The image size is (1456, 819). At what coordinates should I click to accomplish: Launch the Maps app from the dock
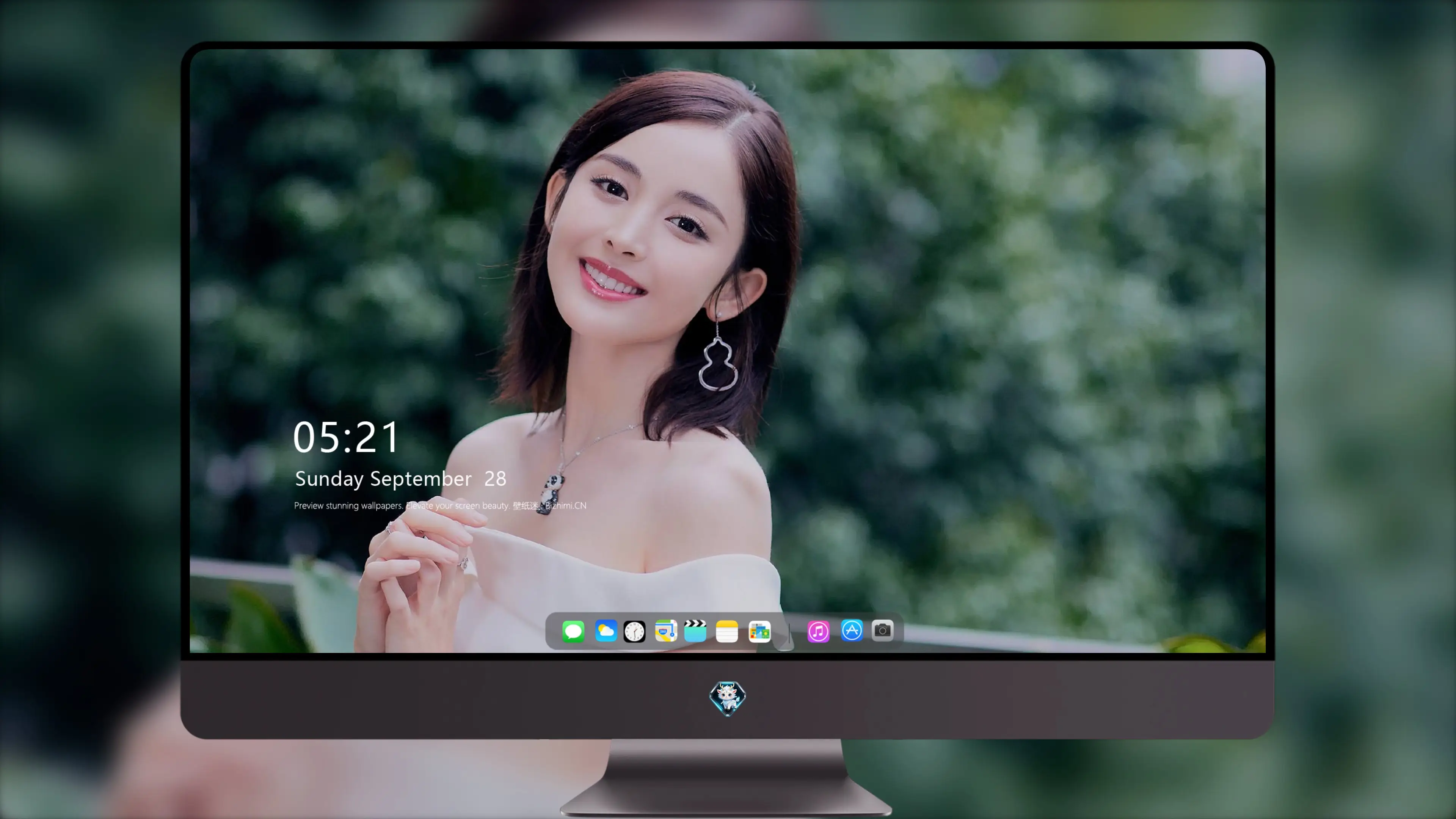pyautogui.click(x=666, y=631)
